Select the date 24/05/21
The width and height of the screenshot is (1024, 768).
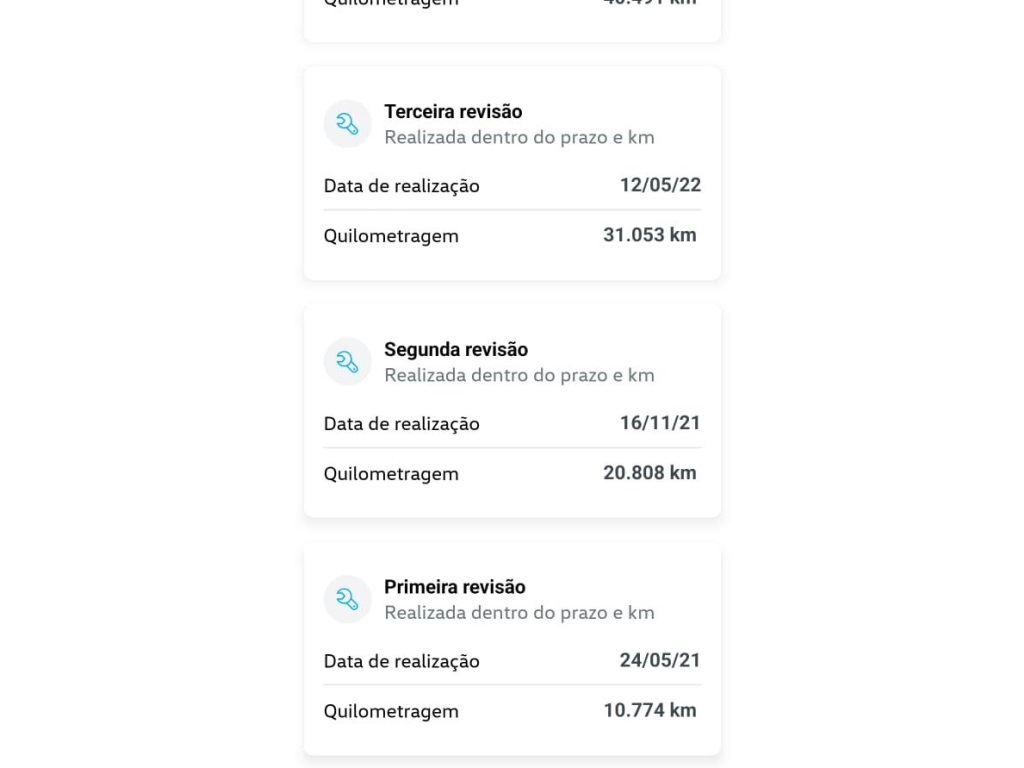[660, 660]
